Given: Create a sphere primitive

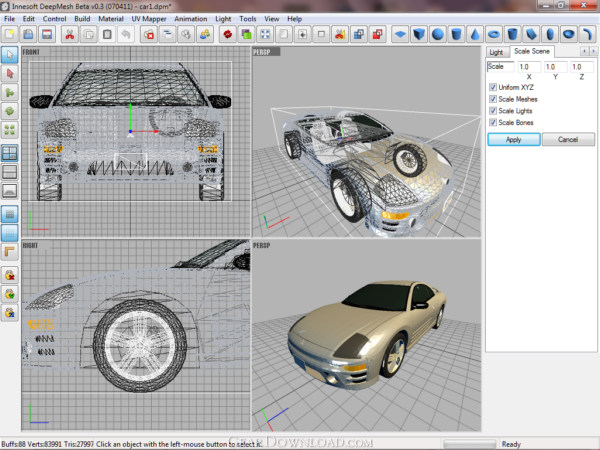Looking at the screenshot, I should point(438,34).
